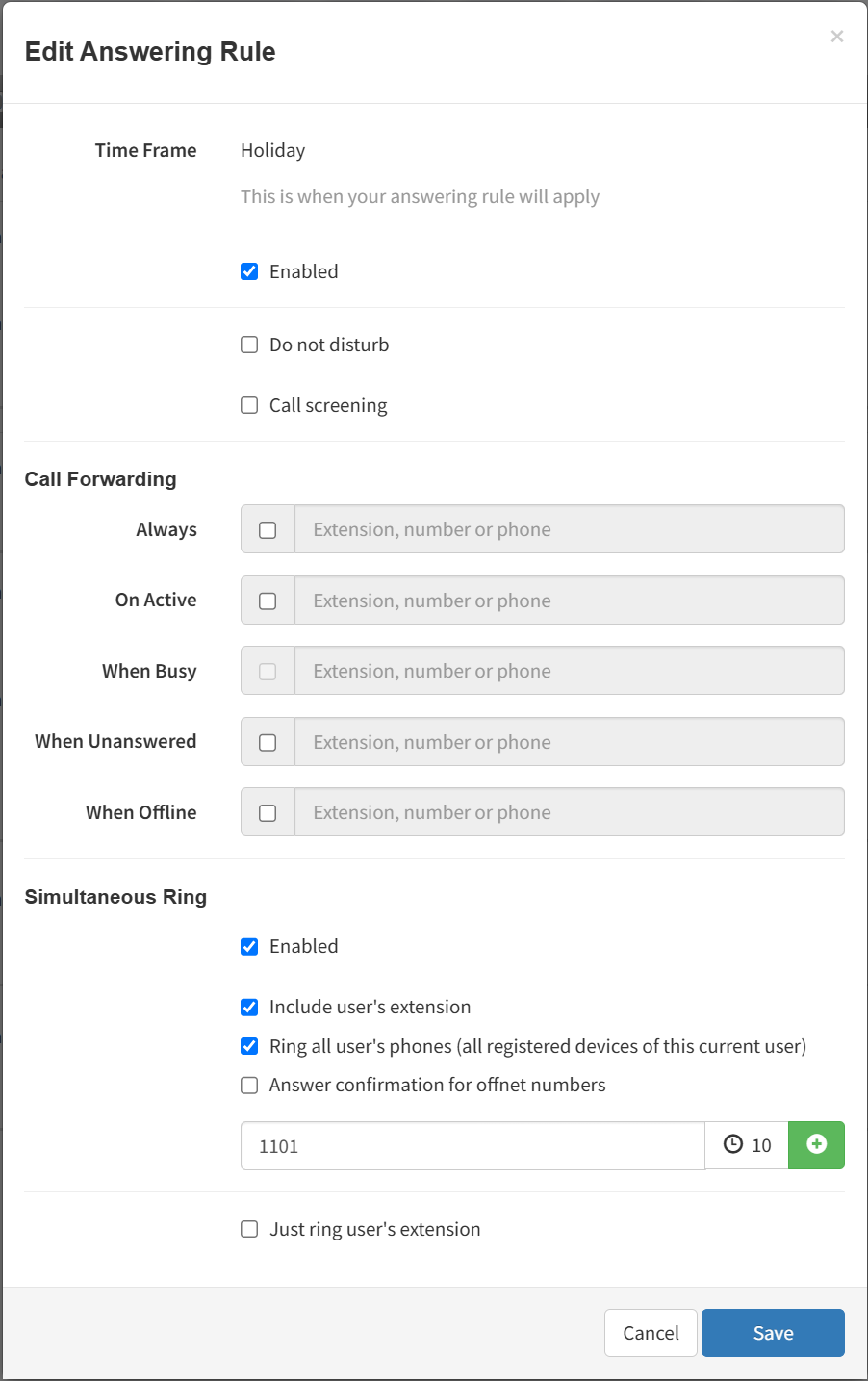Viewport: 868px width, 1381px height.
Task: Uncheck Include user's extension
Action: pos(249,1007)
